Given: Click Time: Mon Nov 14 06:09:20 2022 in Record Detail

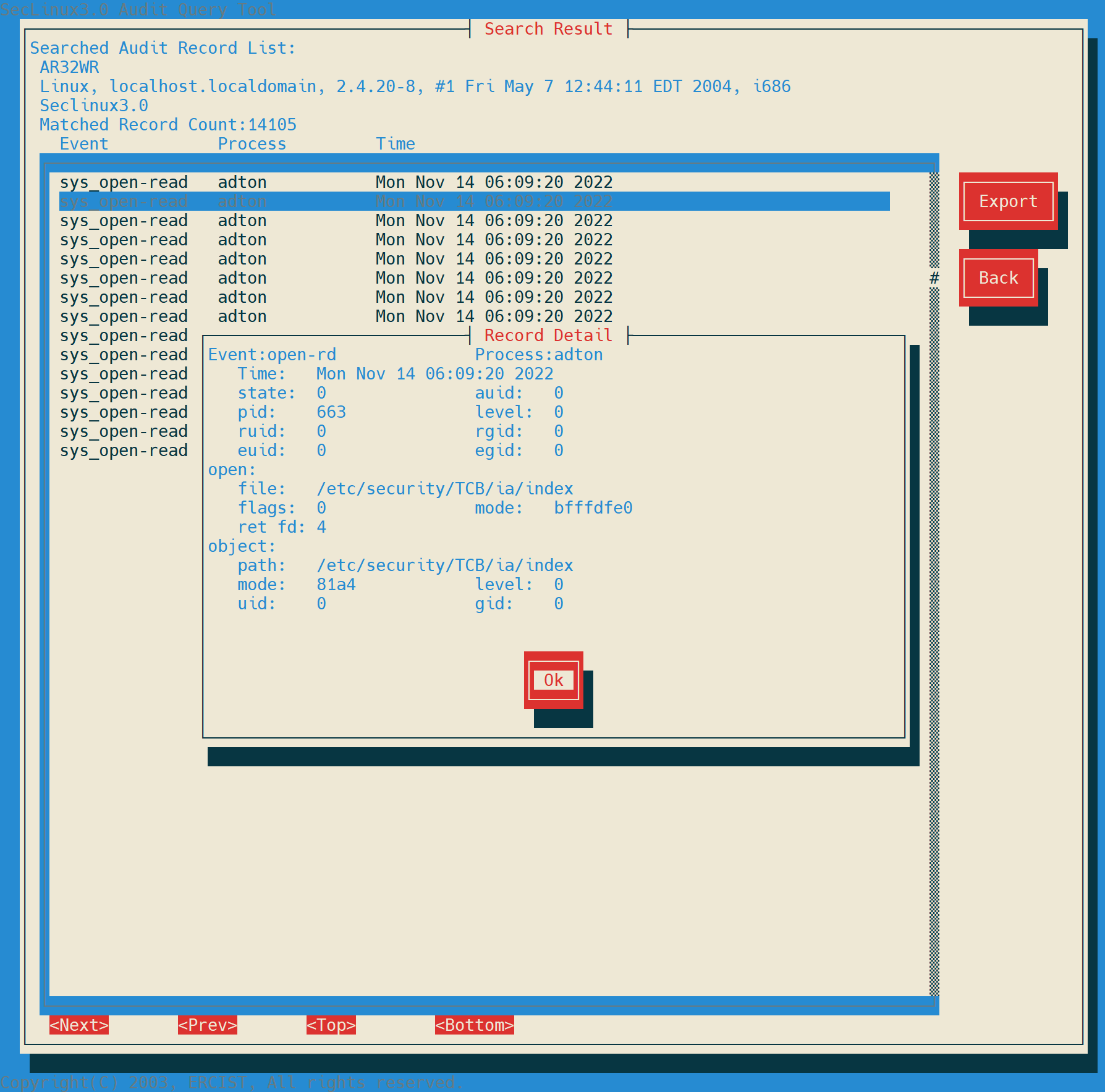Looking at the screenshot, I should tap(396, 374).
